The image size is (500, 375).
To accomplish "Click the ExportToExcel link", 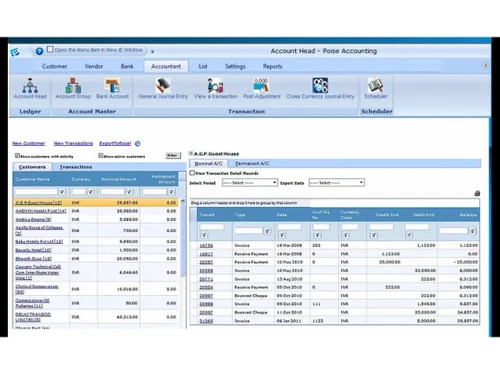I will point(115,143).
